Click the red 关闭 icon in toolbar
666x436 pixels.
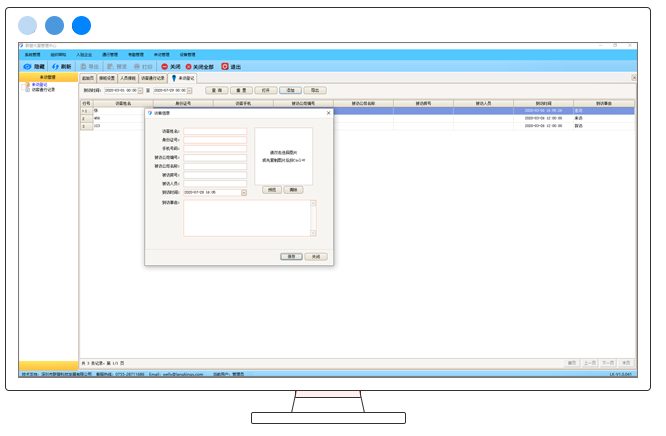coord(164,66)
